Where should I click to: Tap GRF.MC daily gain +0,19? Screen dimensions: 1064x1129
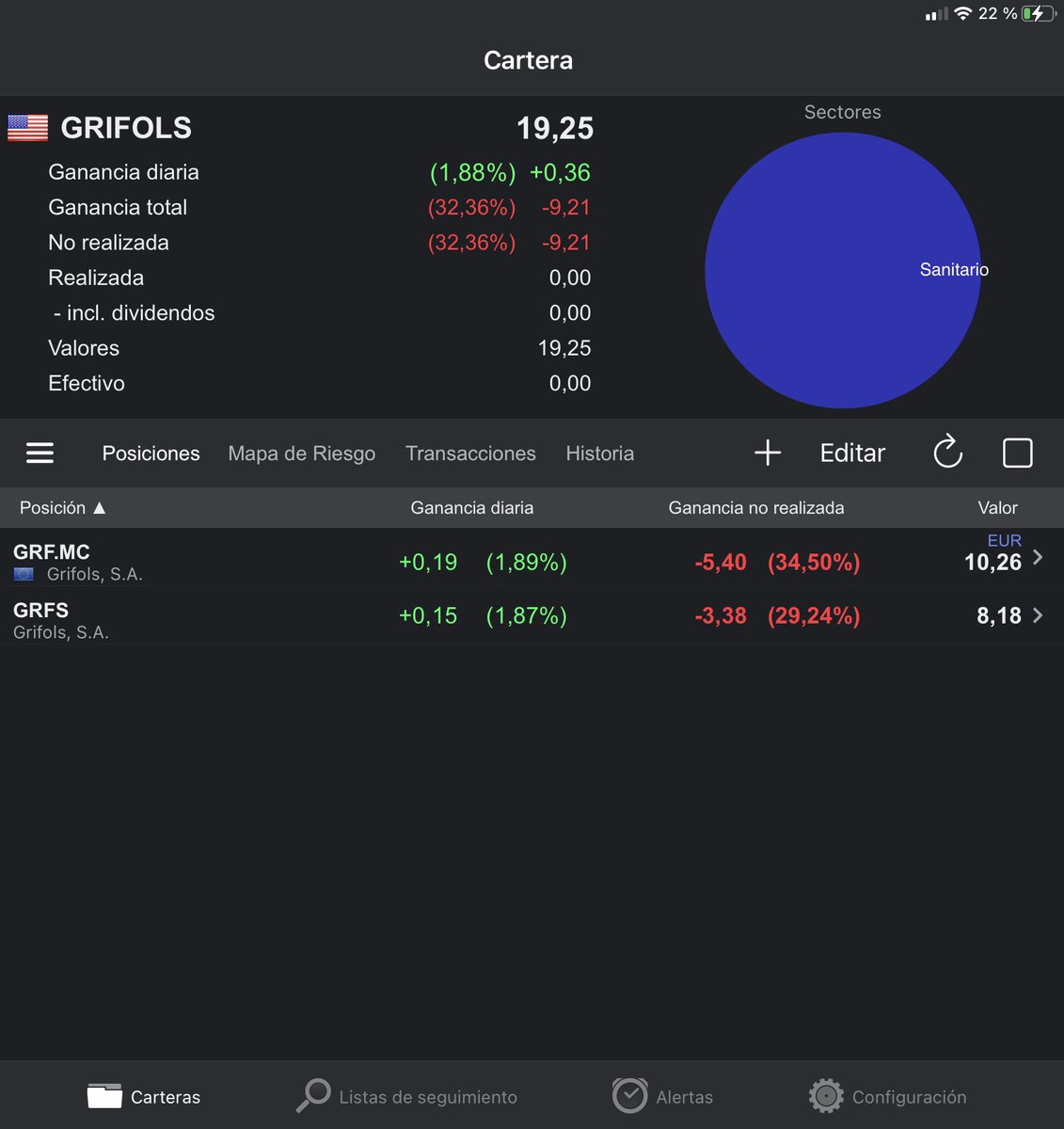coord(428,562)
